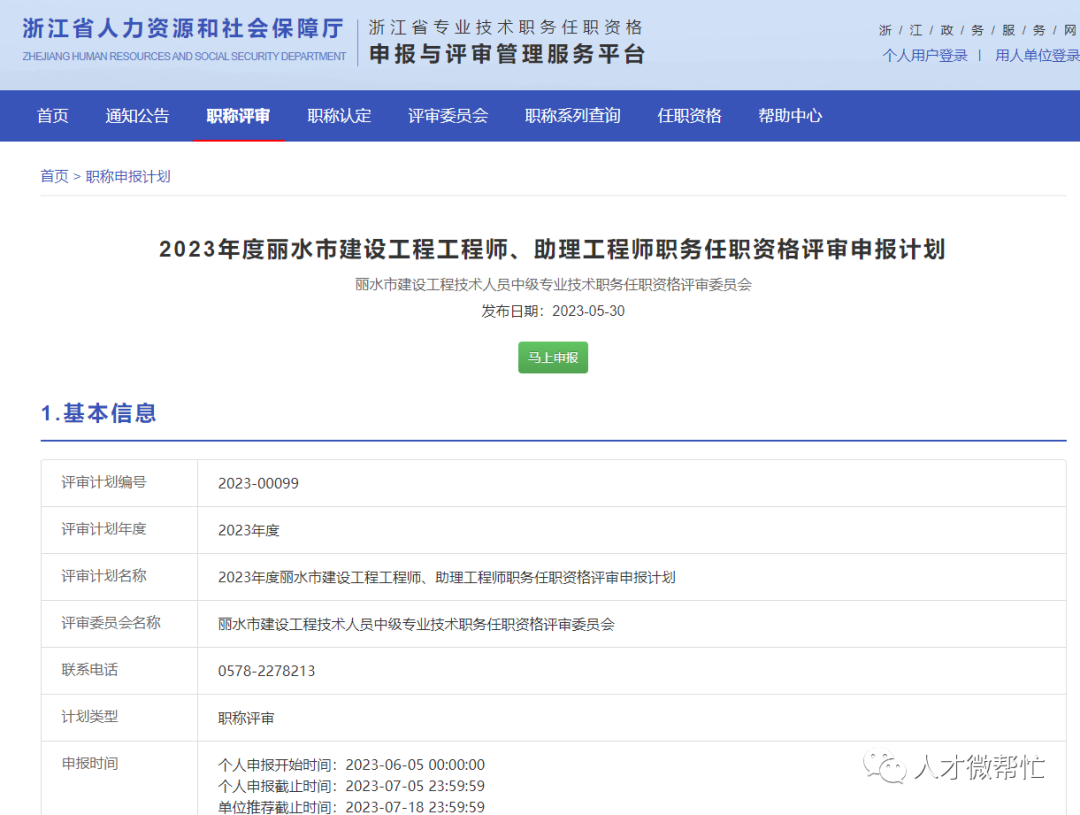The height and width of the screenshot is (815, 1080).
Task: Open the 通知公告 announcements menu
Action: tap(137, 115)
